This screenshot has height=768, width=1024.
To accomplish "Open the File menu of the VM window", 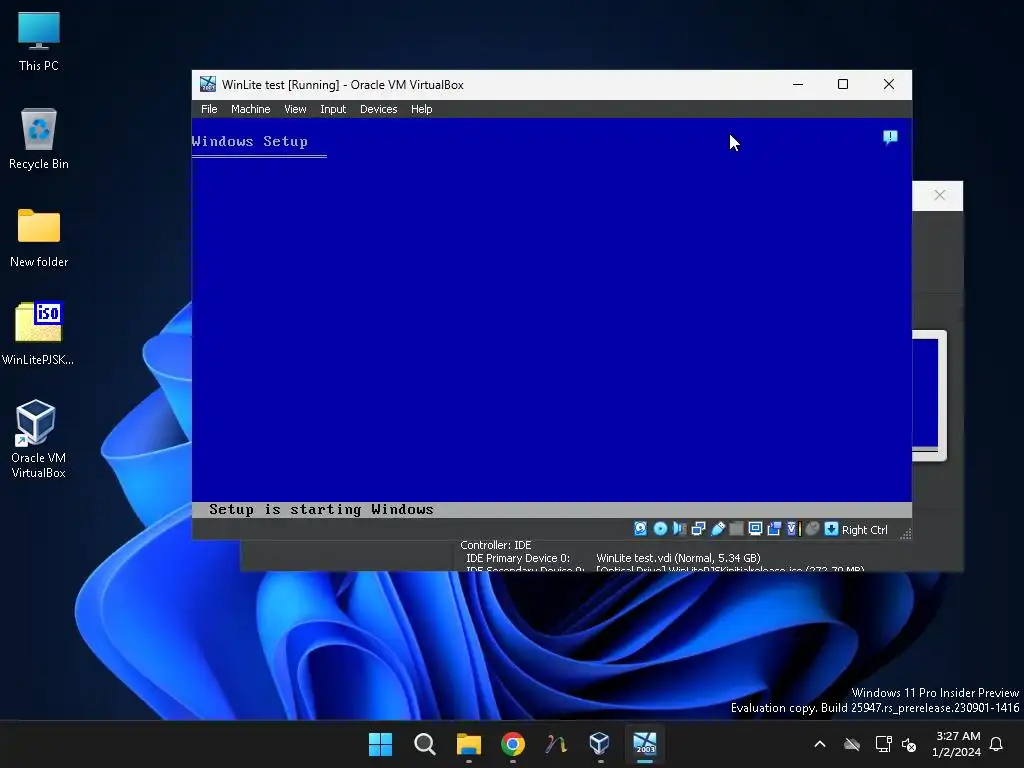I will click(209, 109).
